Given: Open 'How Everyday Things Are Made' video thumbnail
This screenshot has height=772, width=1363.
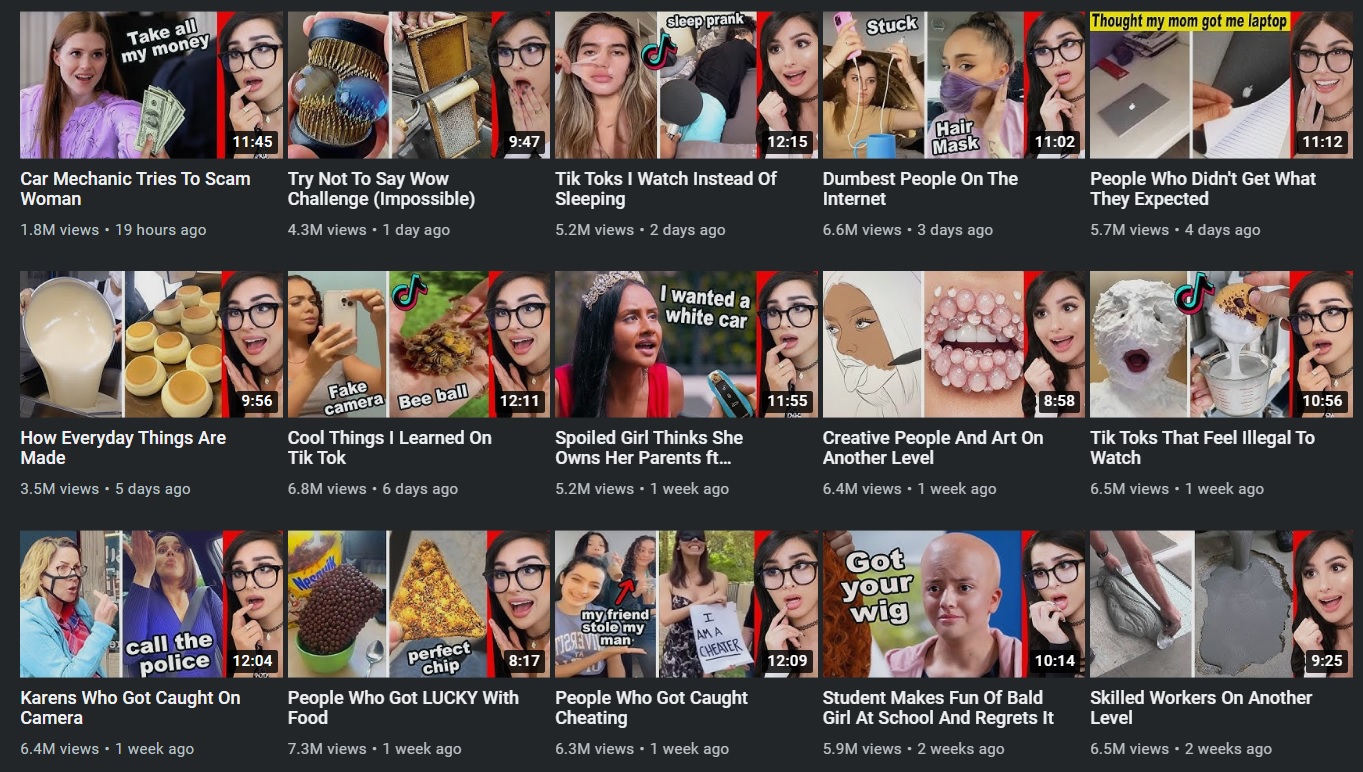Looking at the screenshot, I should coord(152,344).
